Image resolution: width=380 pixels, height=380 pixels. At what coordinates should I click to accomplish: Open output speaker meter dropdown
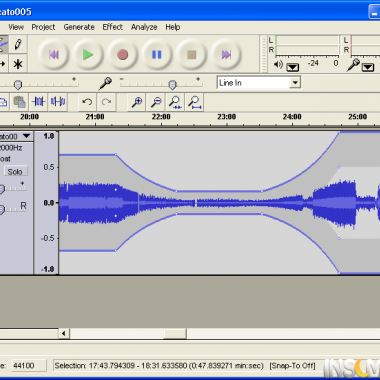pyautogui.click(x=293, y=67)
